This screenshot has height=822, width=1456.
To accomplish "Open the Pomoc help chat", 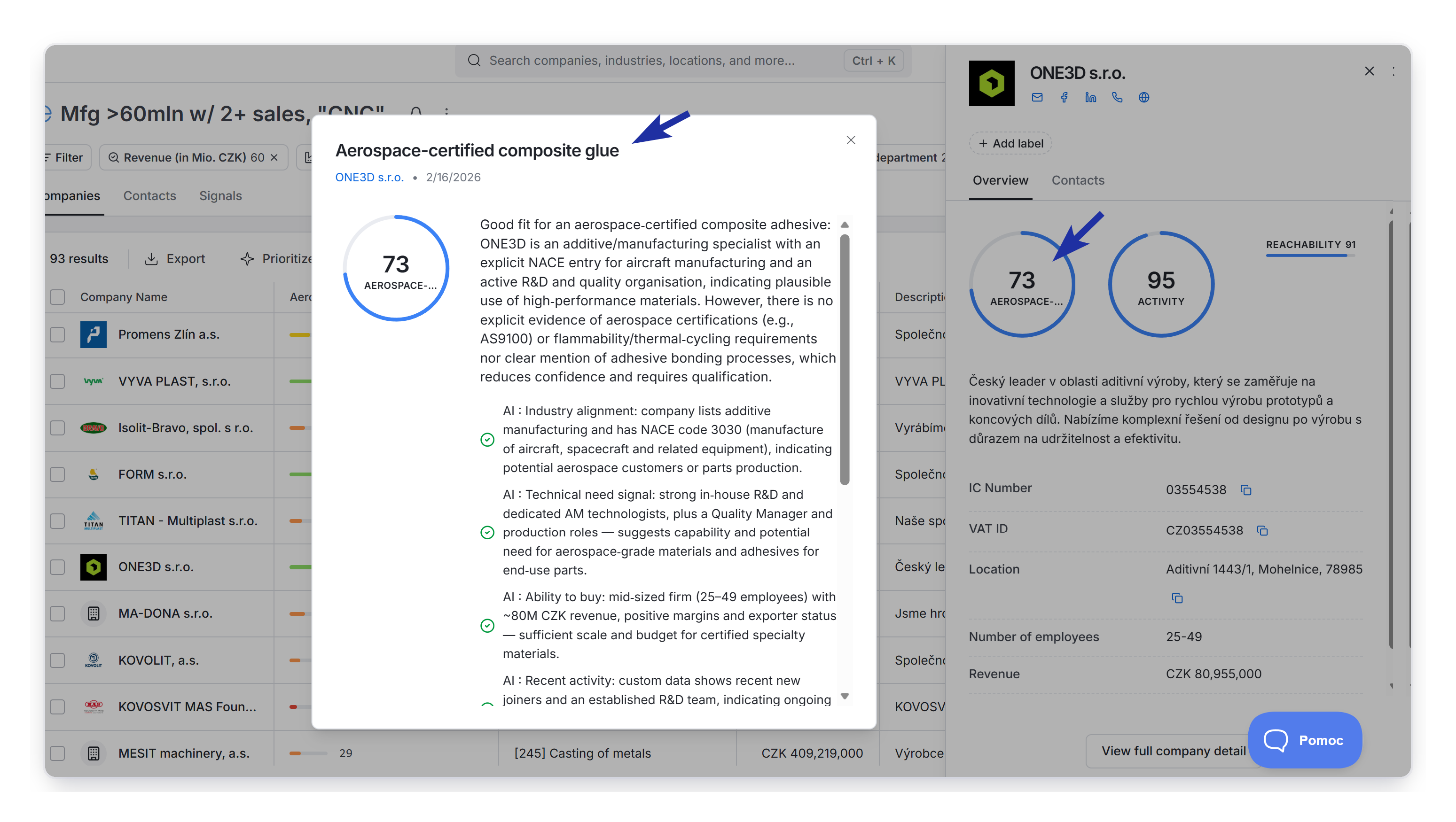I will [x=1305, y=740].
